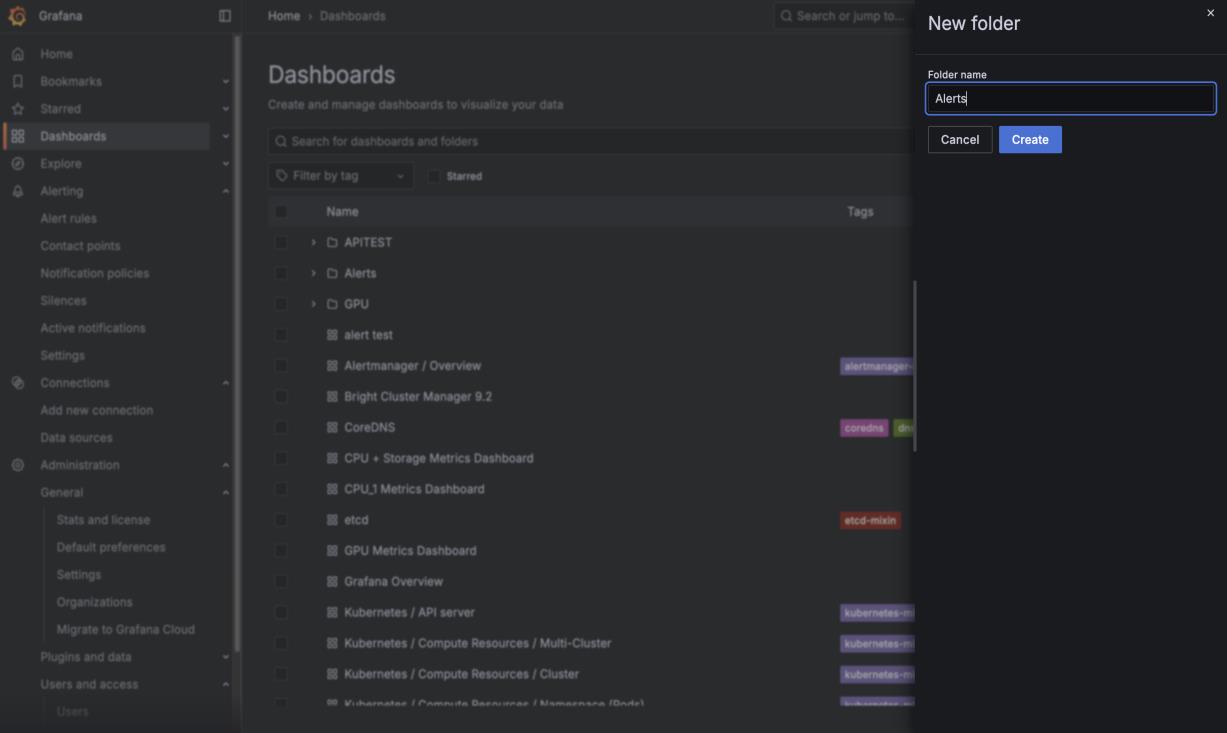Check the etcd row checkbox

tap(281, 520)
